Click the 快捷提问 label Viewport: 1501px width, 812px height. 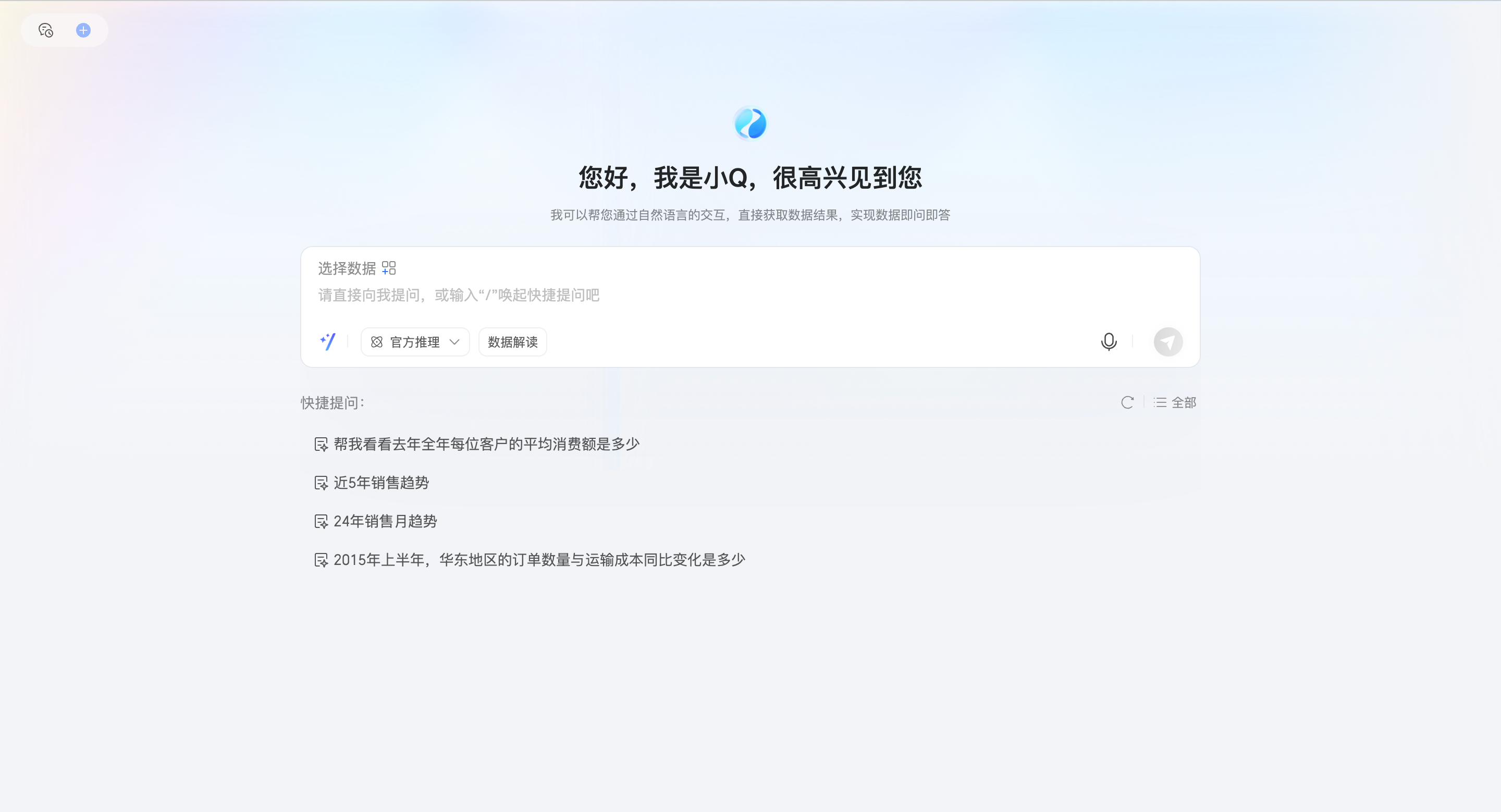(332, 402)
